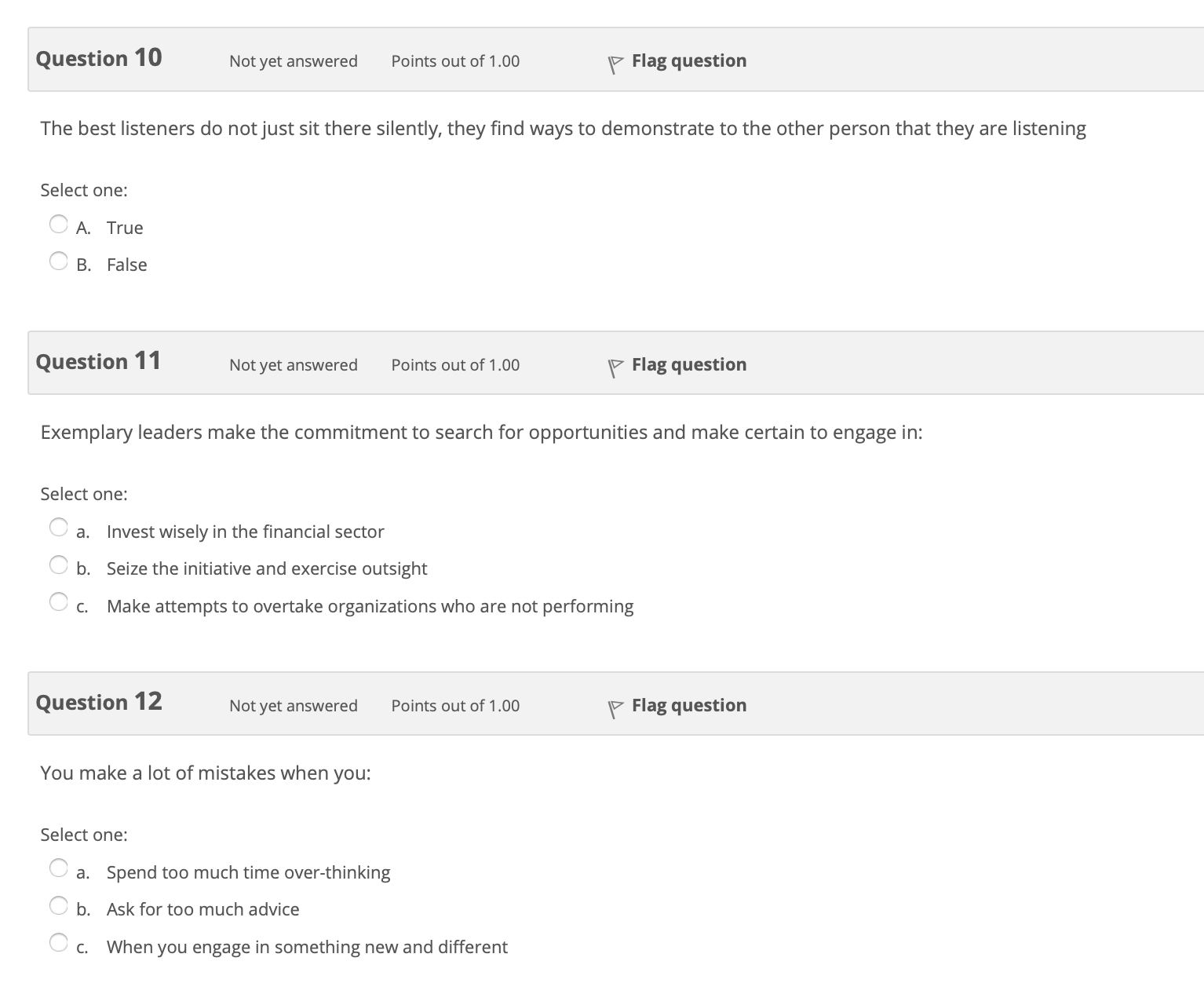Choose 'When you engage in something new'
The height and width of the screenshot is (1005, 1204).
pyautogui.click(x=59, y=943)
